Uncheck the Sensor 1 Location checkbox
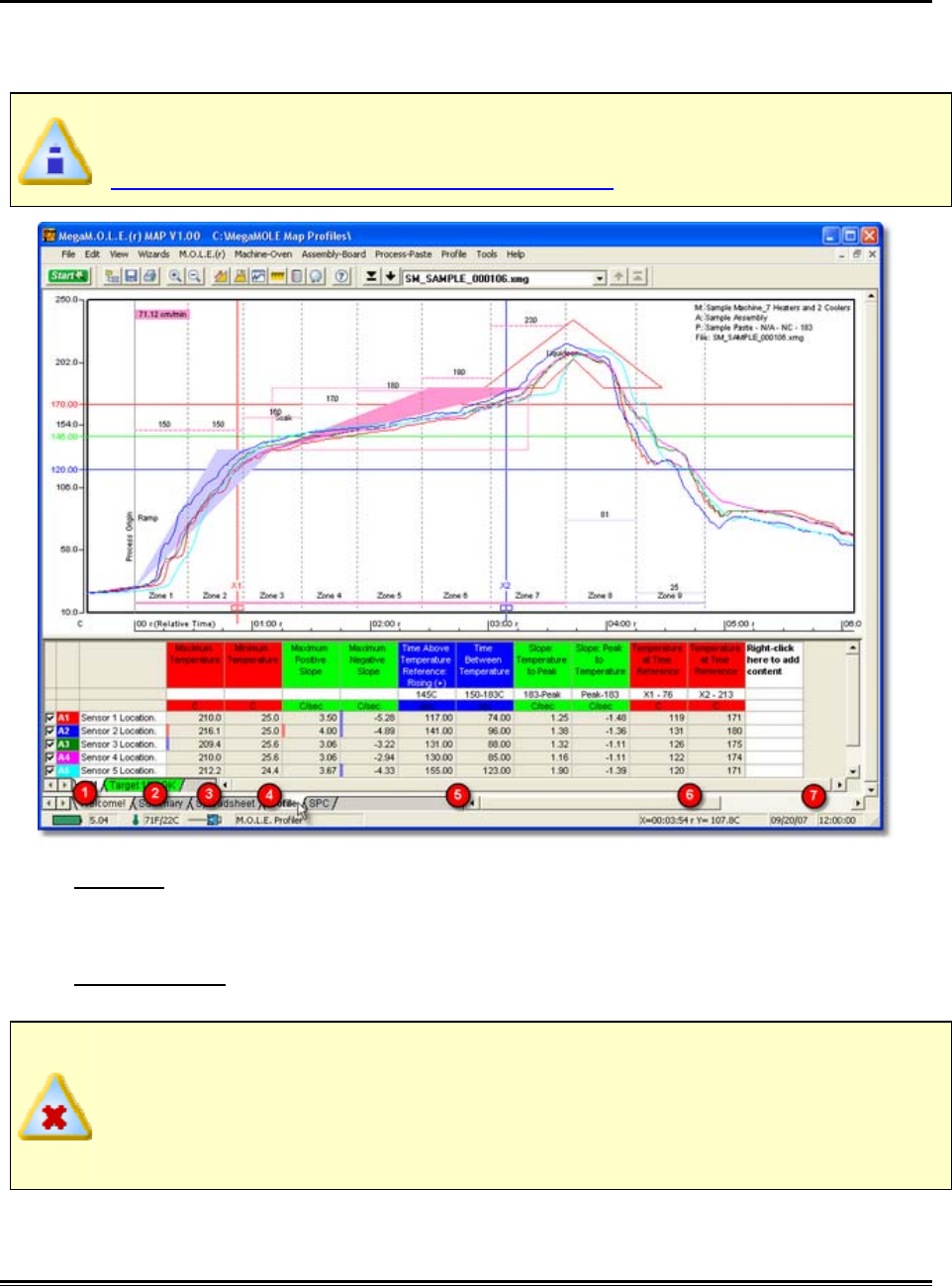Screen dimensions: 952x1286 click(50, 718)
